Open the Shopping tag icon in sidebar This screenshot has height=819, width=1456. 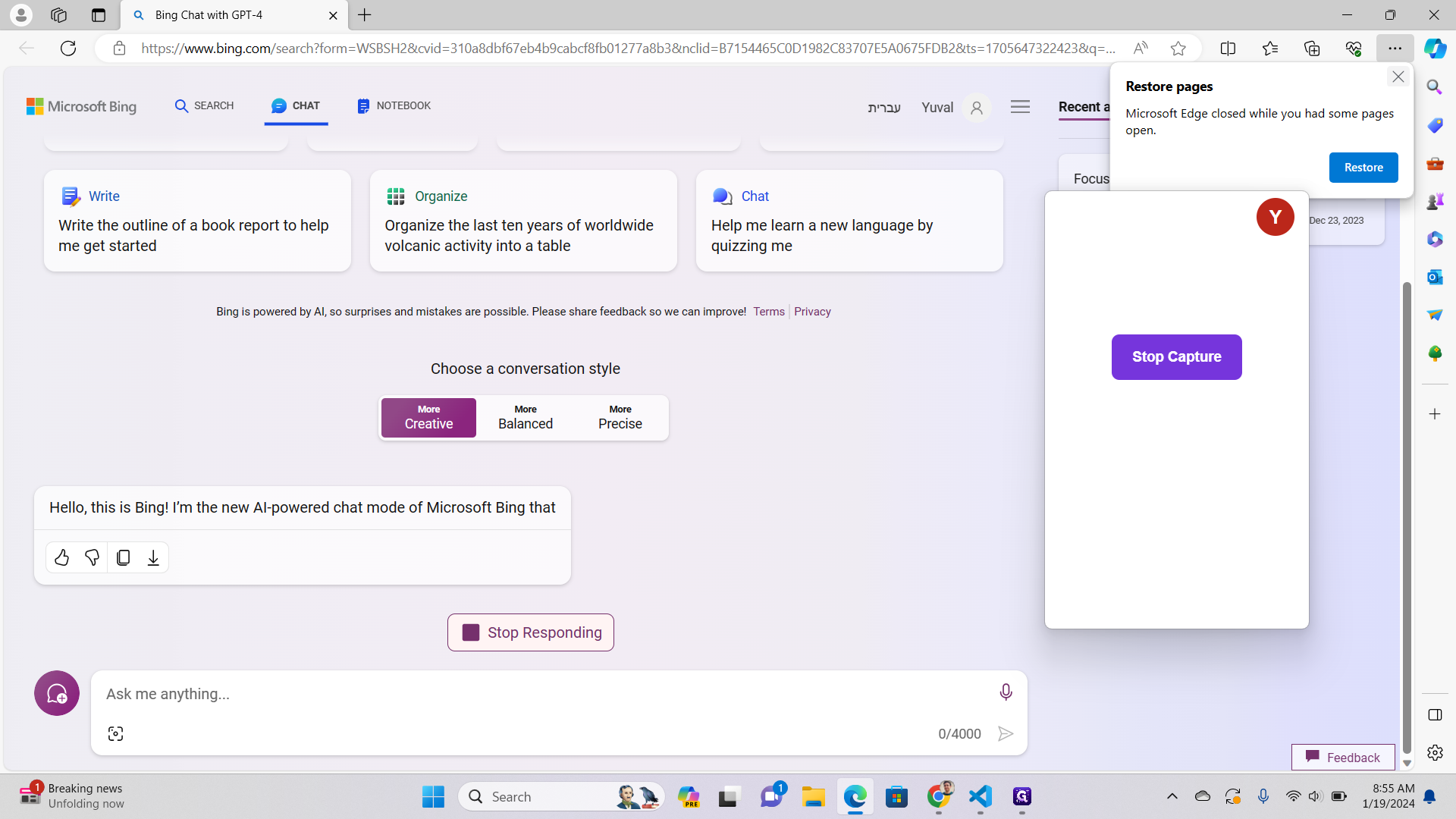(1435, 125)
